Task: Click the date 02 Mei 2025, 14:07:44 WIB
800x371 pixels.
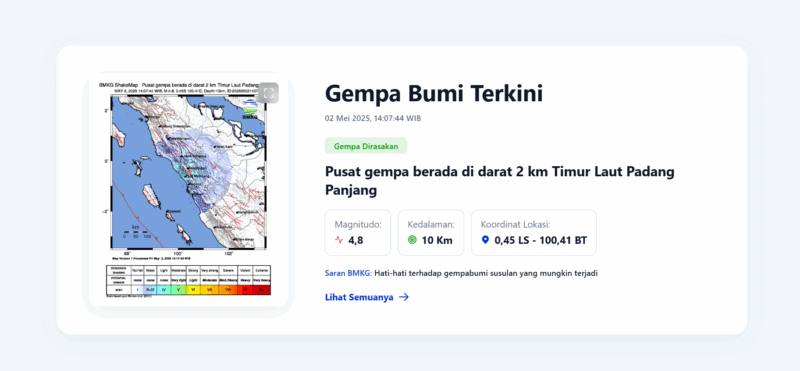Action: pyautogui.click(x=373, y=118)
